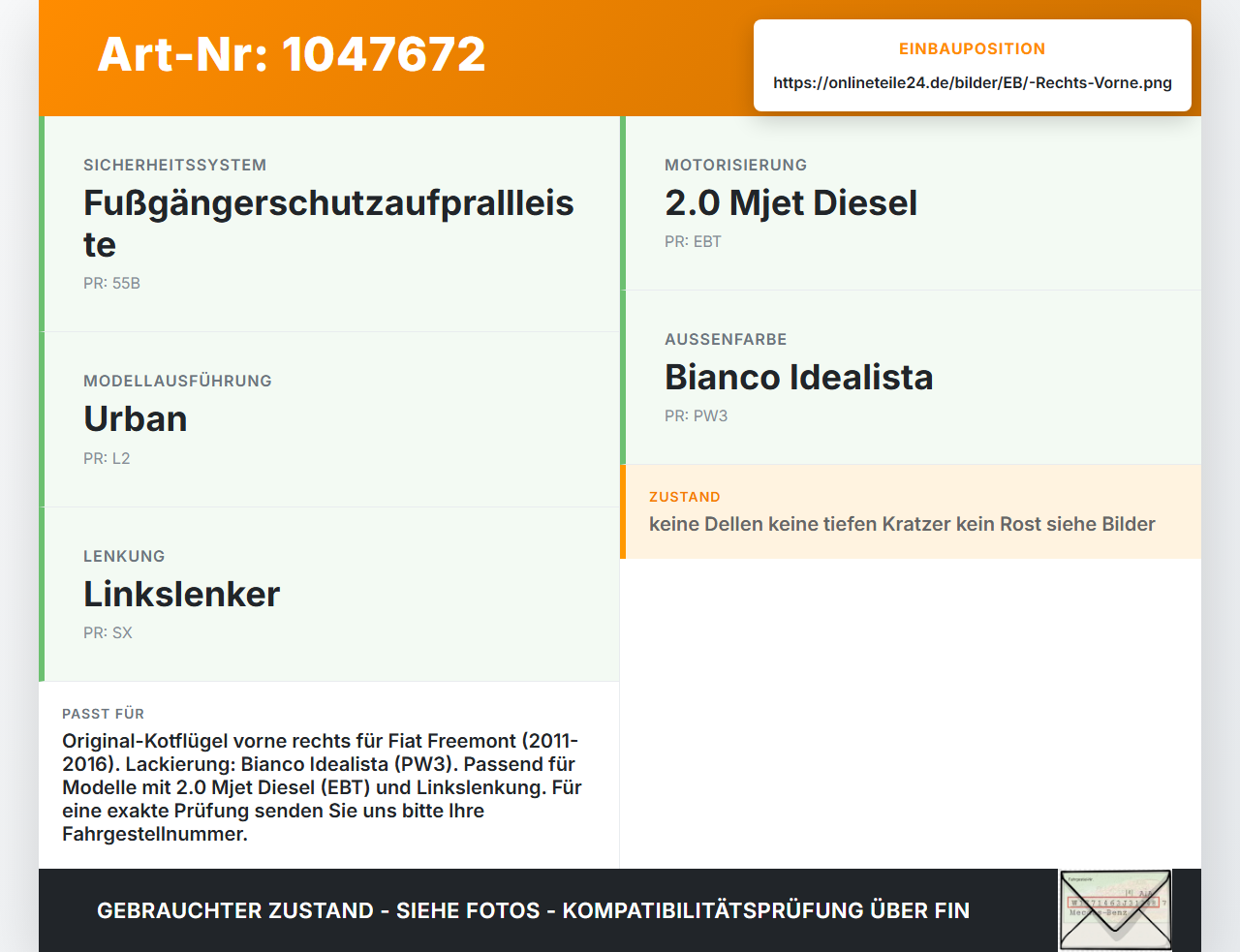Click the PASST FÜR section heading
The width and height of the screenshot is (1240, 952).
103,714
